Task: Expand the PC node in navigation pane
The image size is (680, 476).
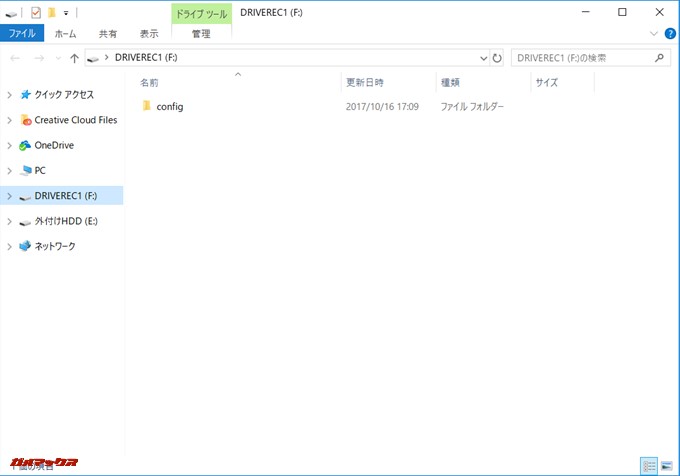Action: tap(9, 170)
